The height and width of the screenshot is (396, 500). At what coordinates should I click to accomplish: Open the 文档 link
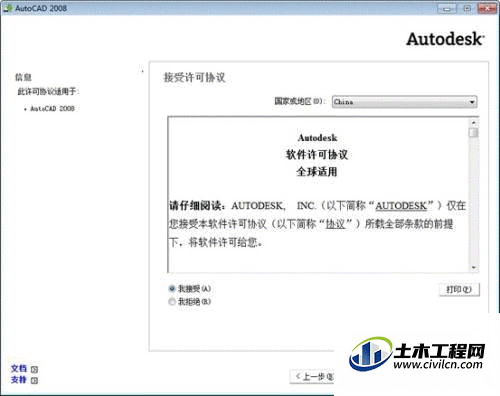[x=19, y=368]
